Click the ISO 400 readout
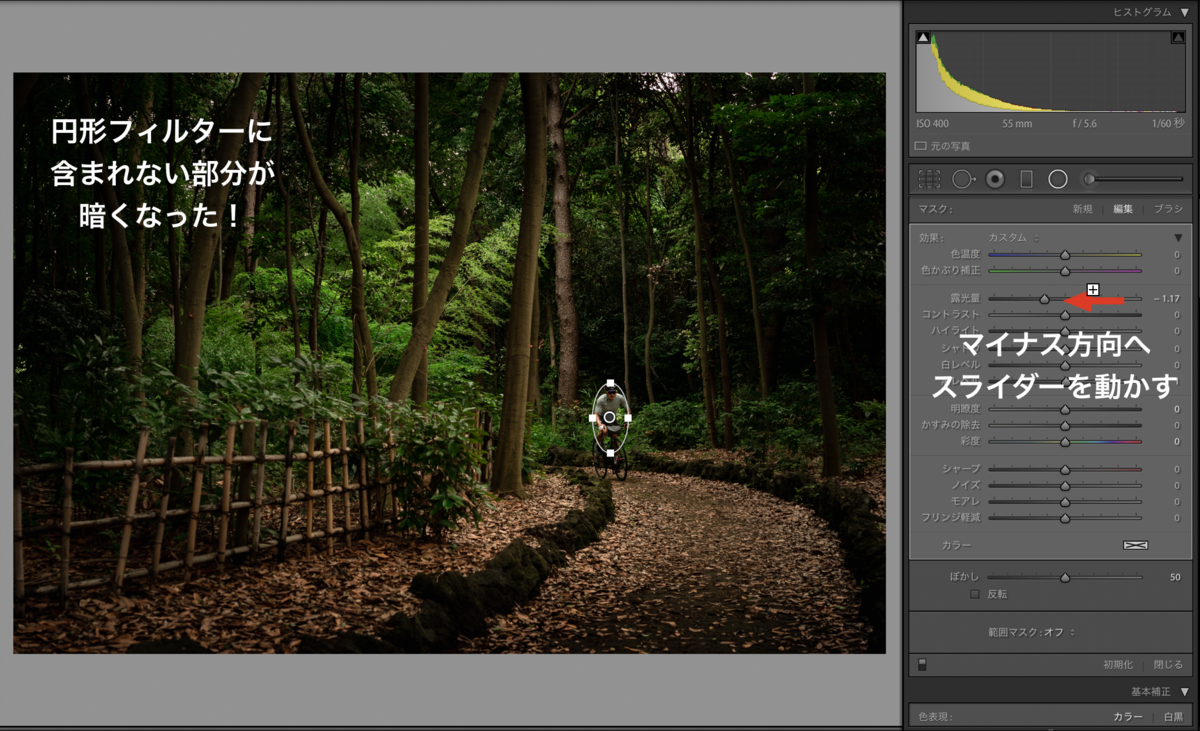This screenshot has width=1200, height=731. click(x=933, y=124)
